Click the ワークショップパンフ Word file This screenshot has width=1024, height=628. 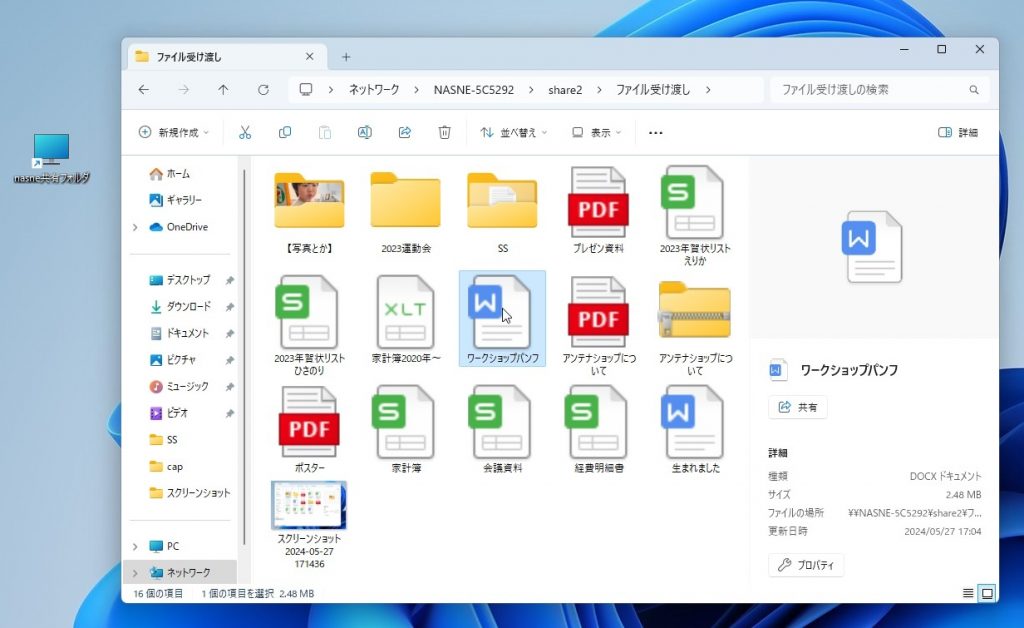(x=502, y=319)
